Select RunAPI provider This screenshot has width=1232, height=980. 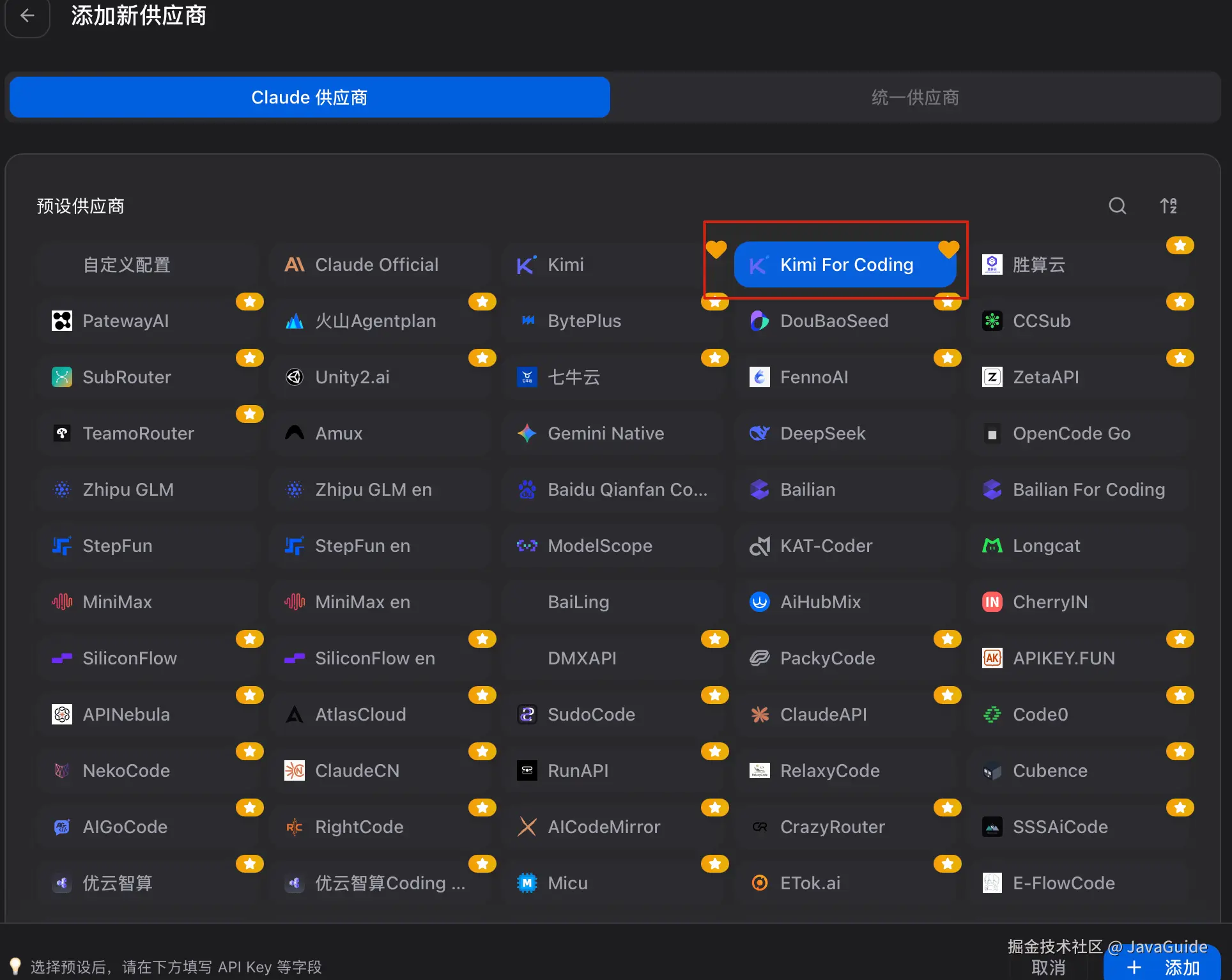[x=613, y=770]
